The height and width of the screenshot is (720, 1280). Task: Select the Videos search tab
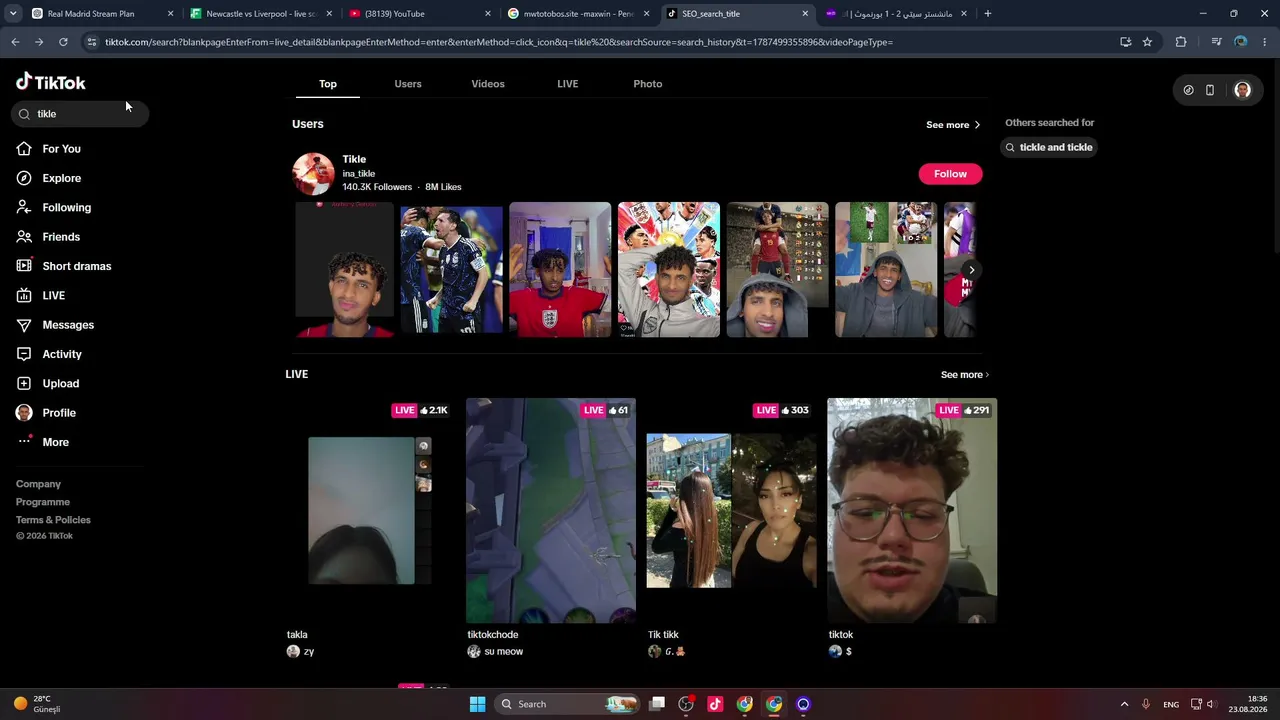point(488,84)
